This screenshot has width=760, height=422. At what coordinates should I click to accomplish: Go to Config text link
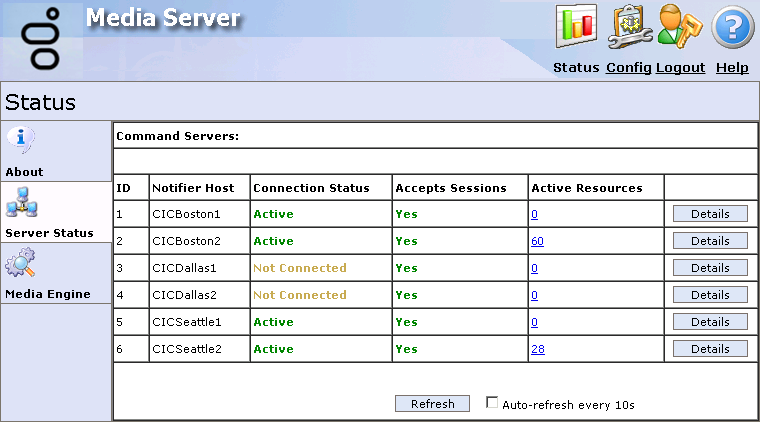click(x=628, y=68)
